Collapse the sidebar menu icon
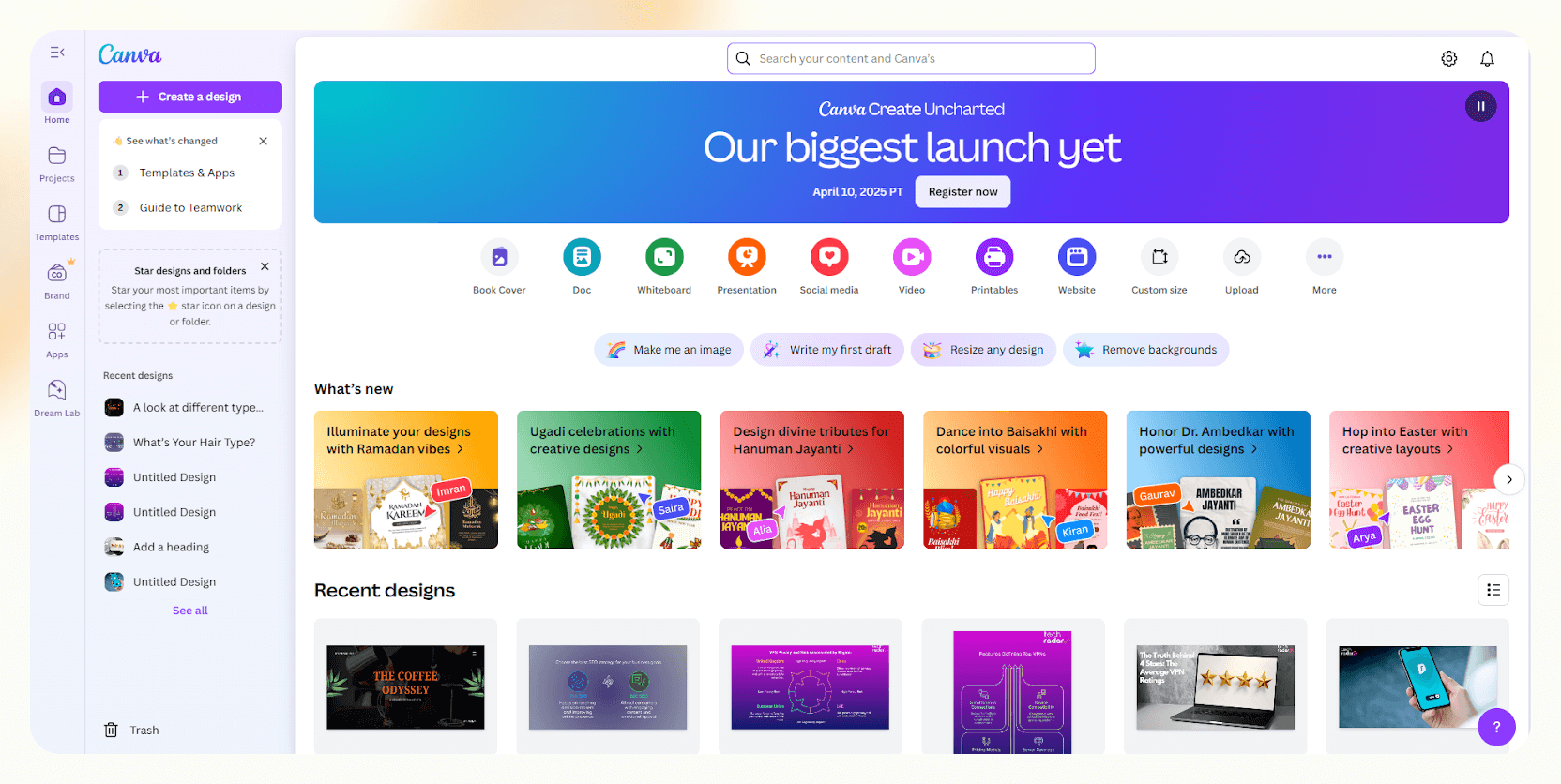Screen dimensions: 1561x784 (57, 53)
